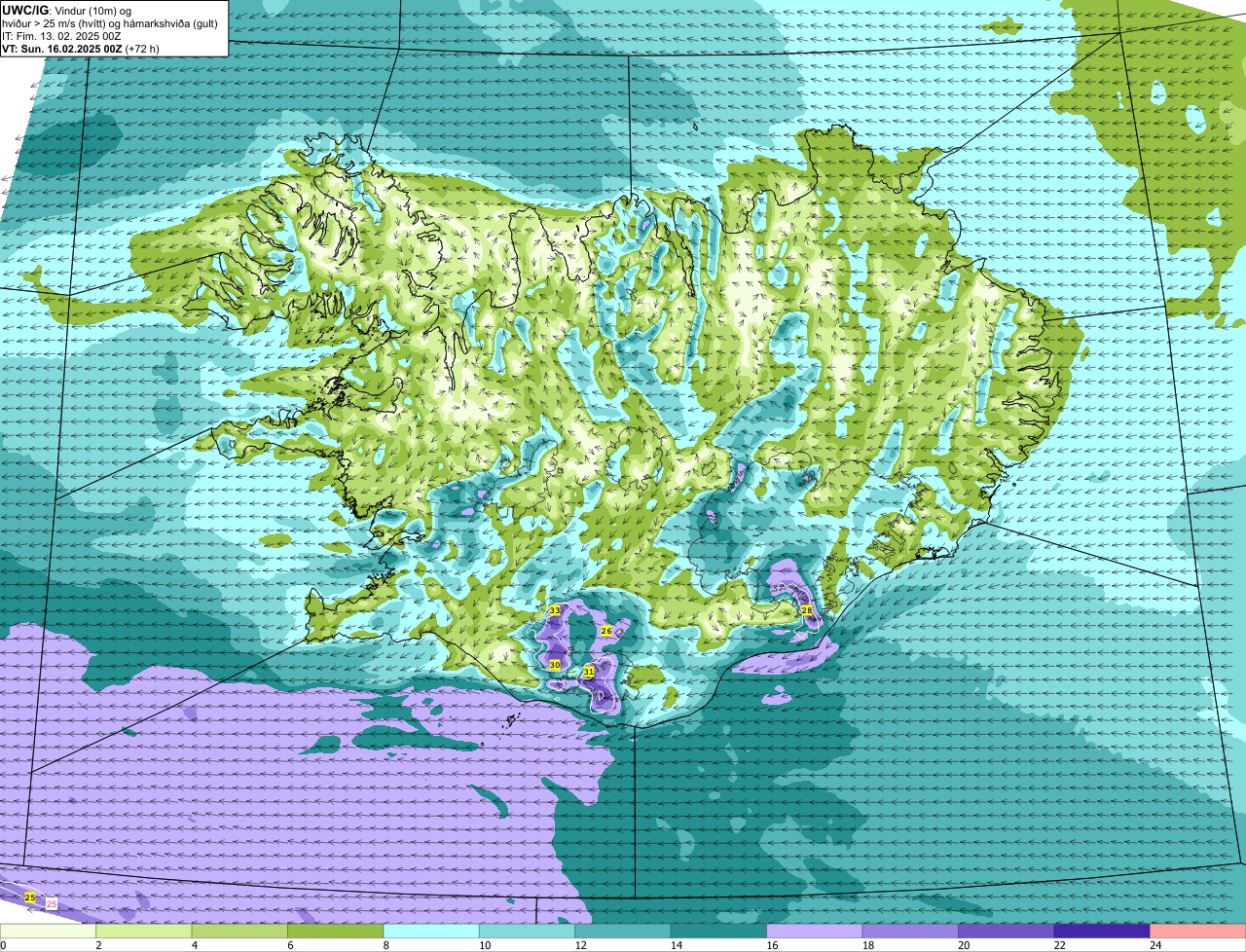Viewport: 1246px width, 952px height.
Task: Select the 22–24 m/s dark indigo legend swatch
Action: click(1103, 932)
